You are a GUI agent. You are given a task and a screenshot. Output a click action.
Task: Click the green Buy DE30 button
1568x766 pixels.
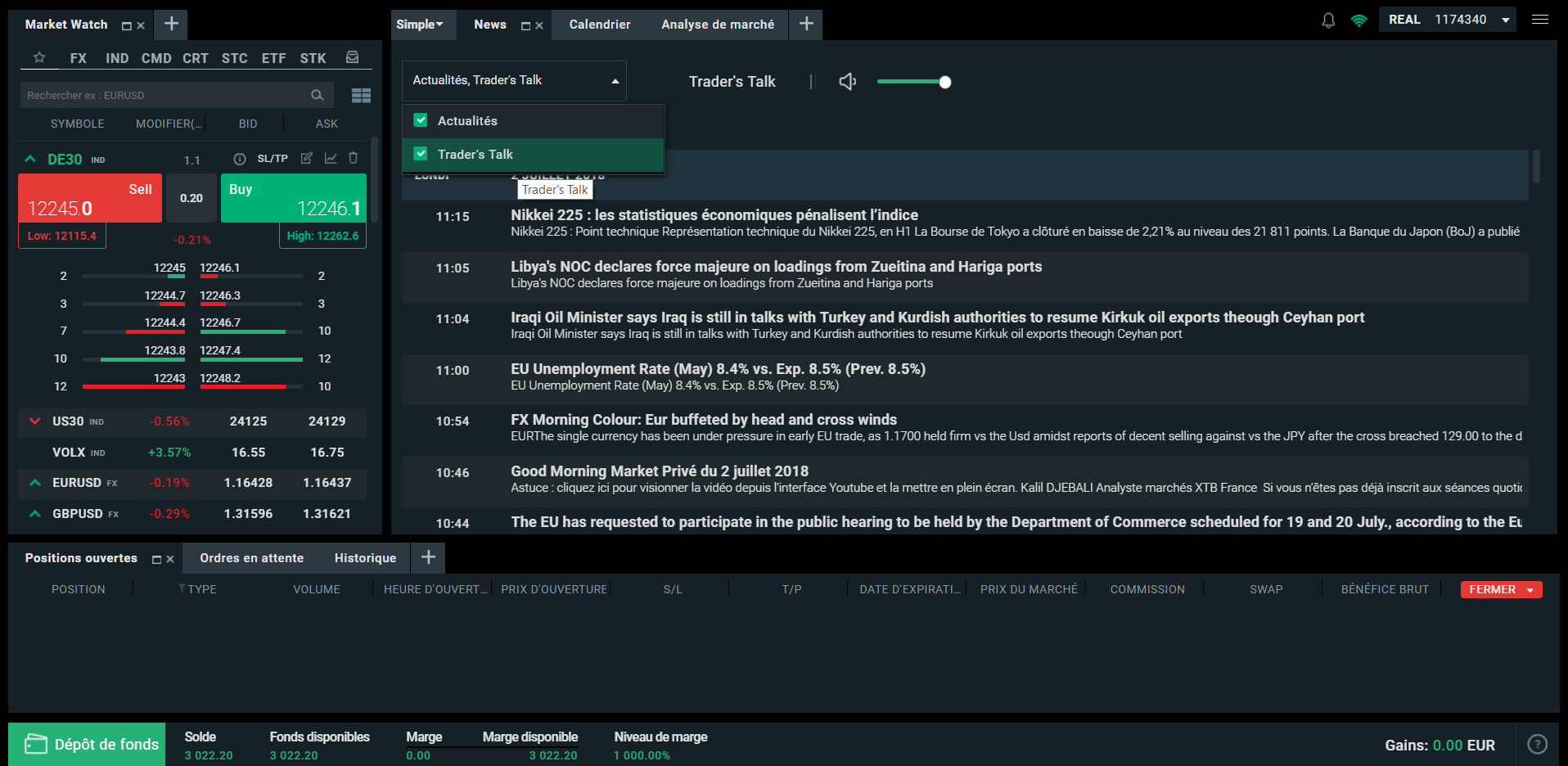(293, 198)
